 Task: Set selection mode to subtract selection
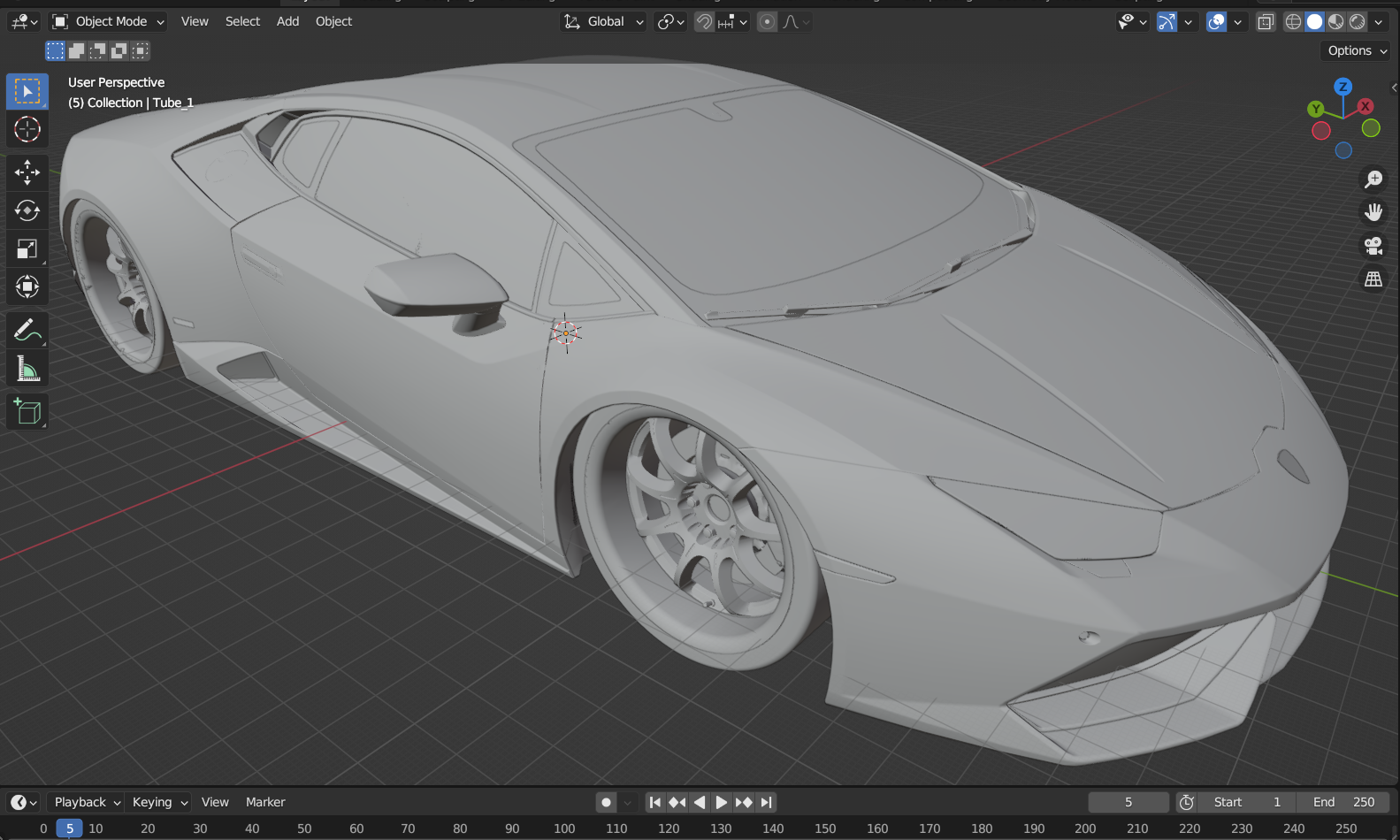(x=97, y=50)
